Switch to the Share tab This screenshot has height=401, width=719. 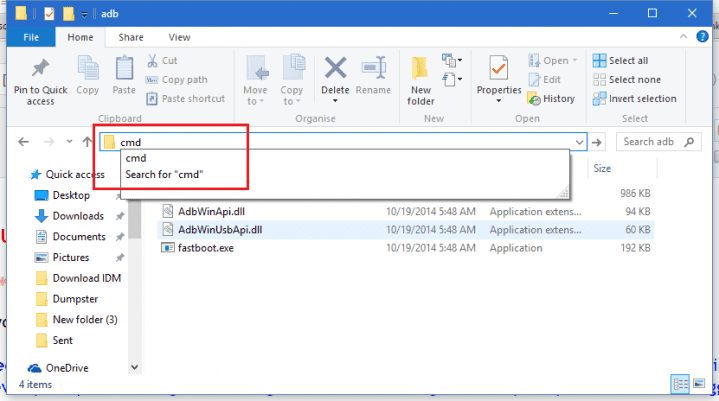click(131, 37)
